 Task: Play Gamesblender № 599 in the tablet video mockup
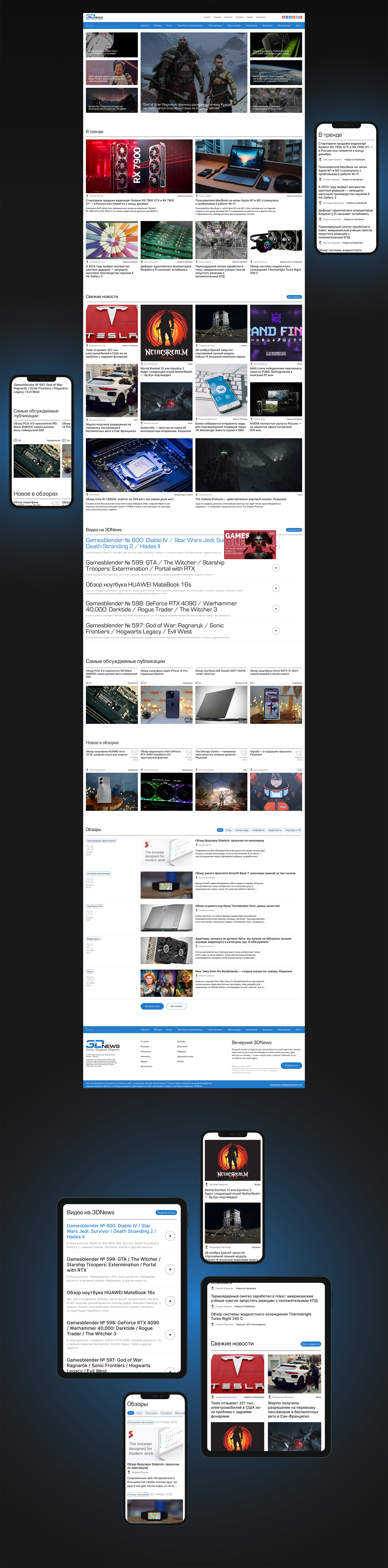(170, 1269)
